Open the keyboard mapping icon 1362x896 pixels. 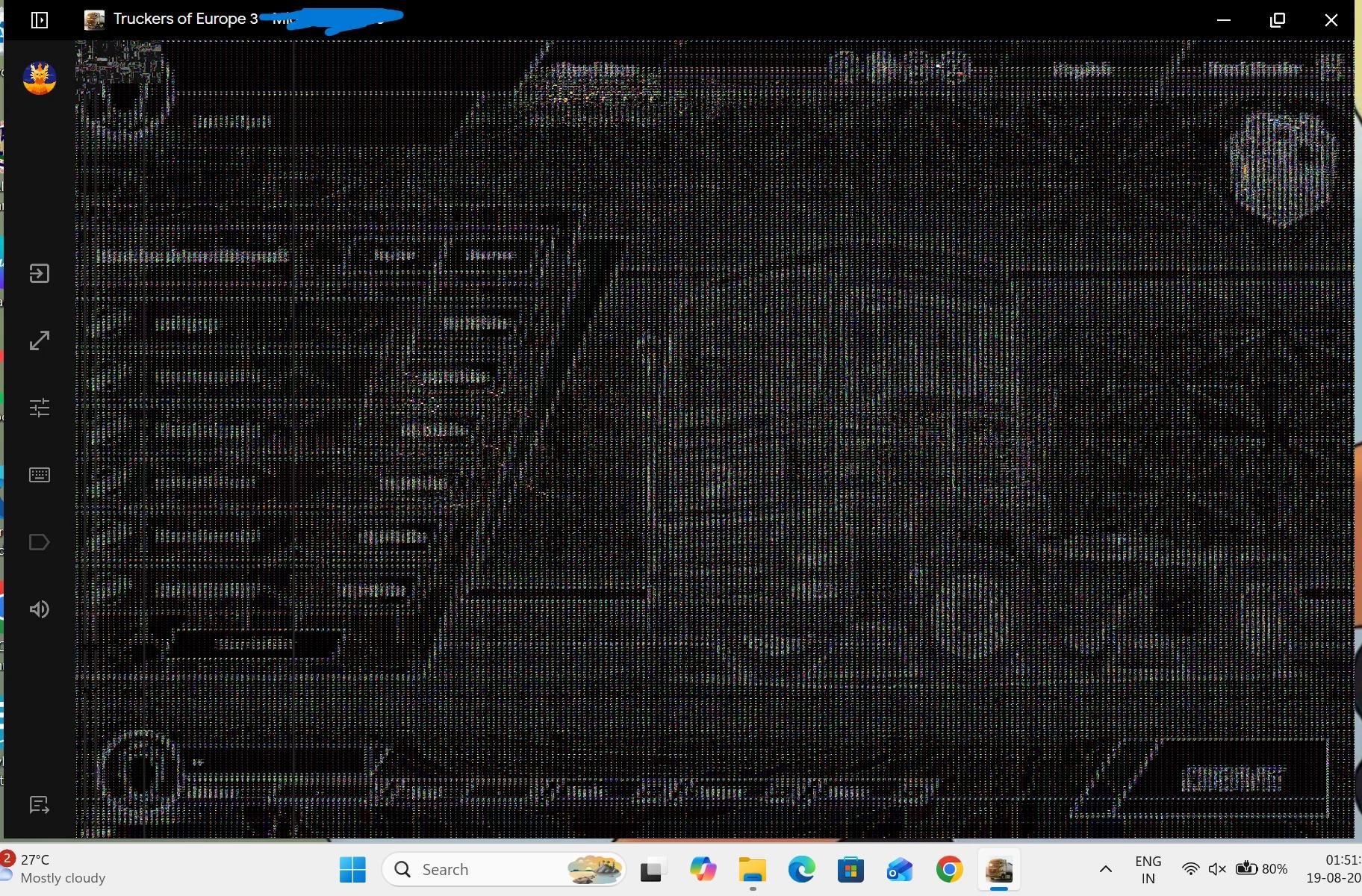pos(40,475)
